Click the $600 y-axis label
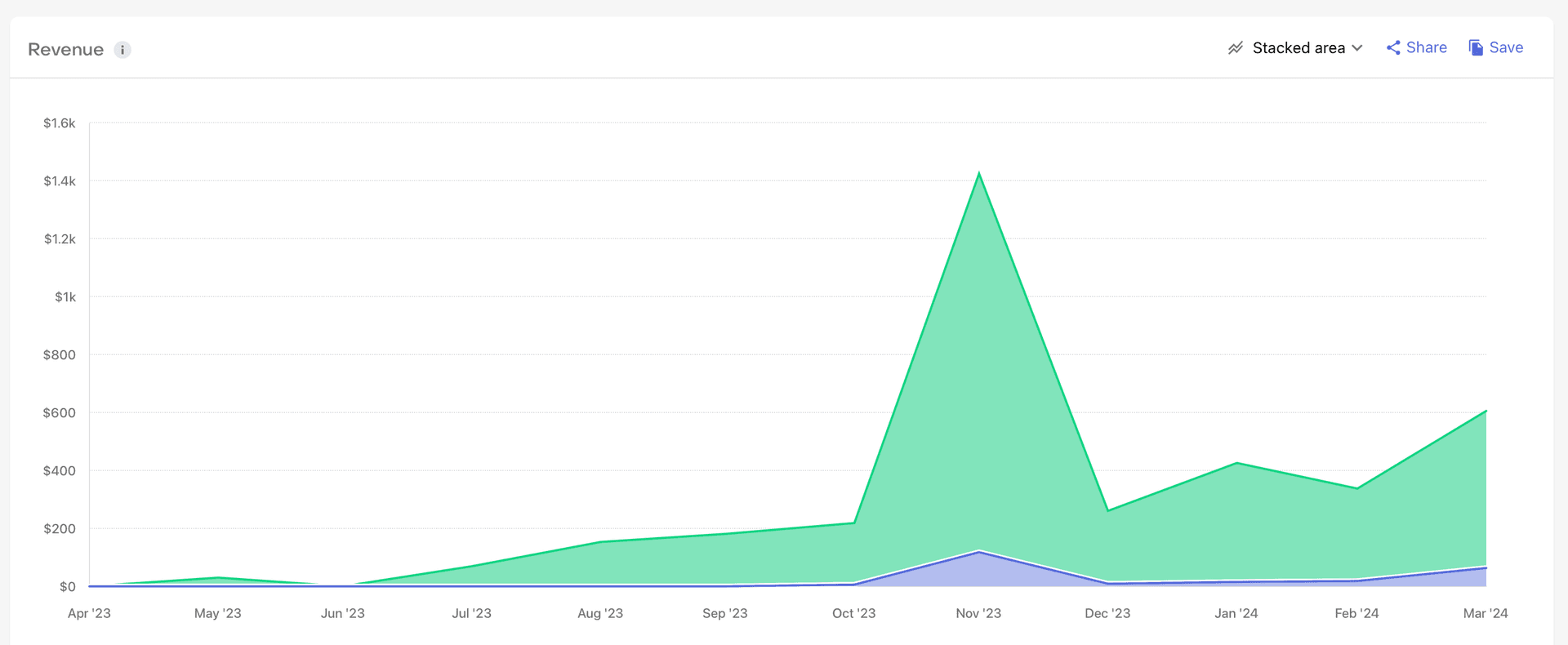Viewport: 1568px width, 645px height. click(60, 413)
